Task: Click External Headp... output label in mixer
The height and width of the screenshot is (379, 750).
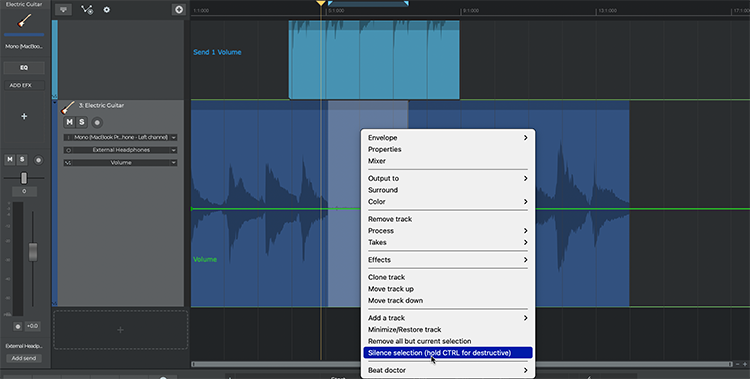Action: [24, 346]
